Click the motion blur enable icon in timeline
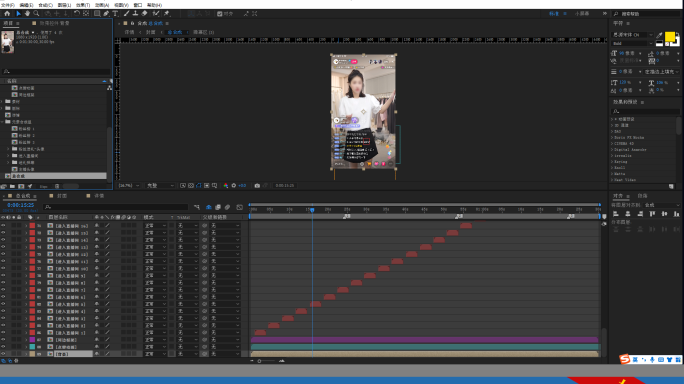 (227, 207)
